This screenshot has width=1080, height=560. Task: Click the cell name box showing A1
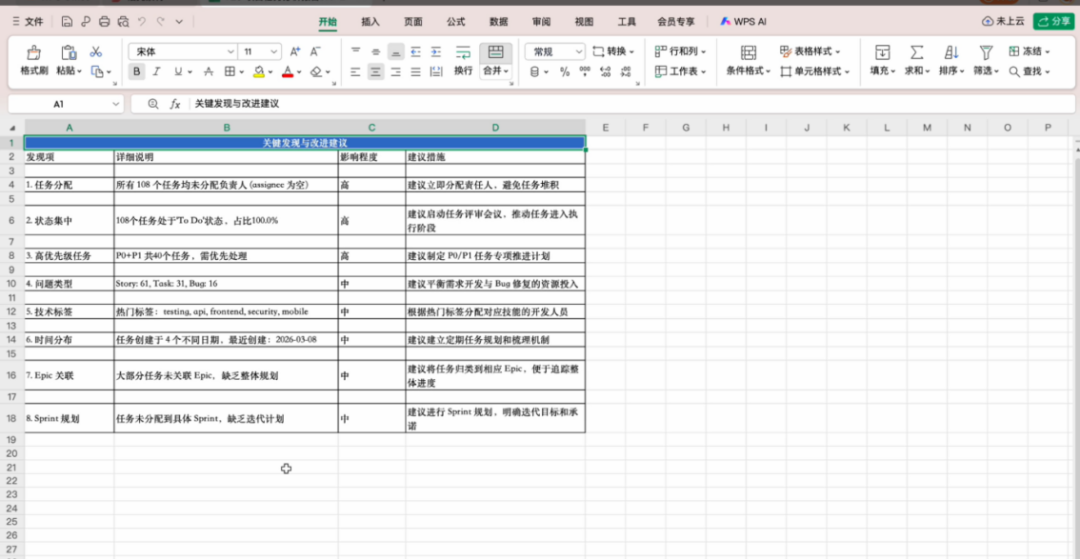pos(66,104)
